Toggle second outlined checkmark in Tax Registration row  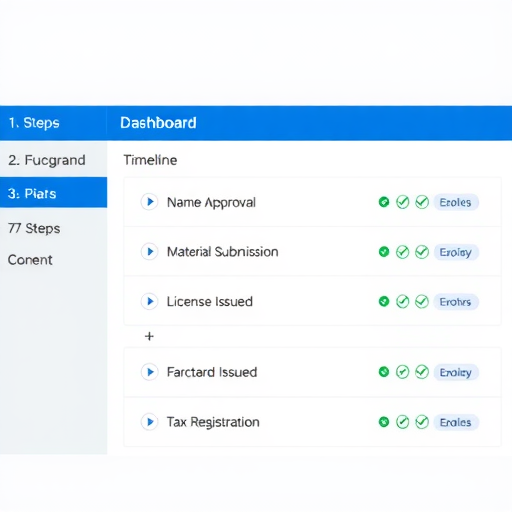tap(422, 422)
